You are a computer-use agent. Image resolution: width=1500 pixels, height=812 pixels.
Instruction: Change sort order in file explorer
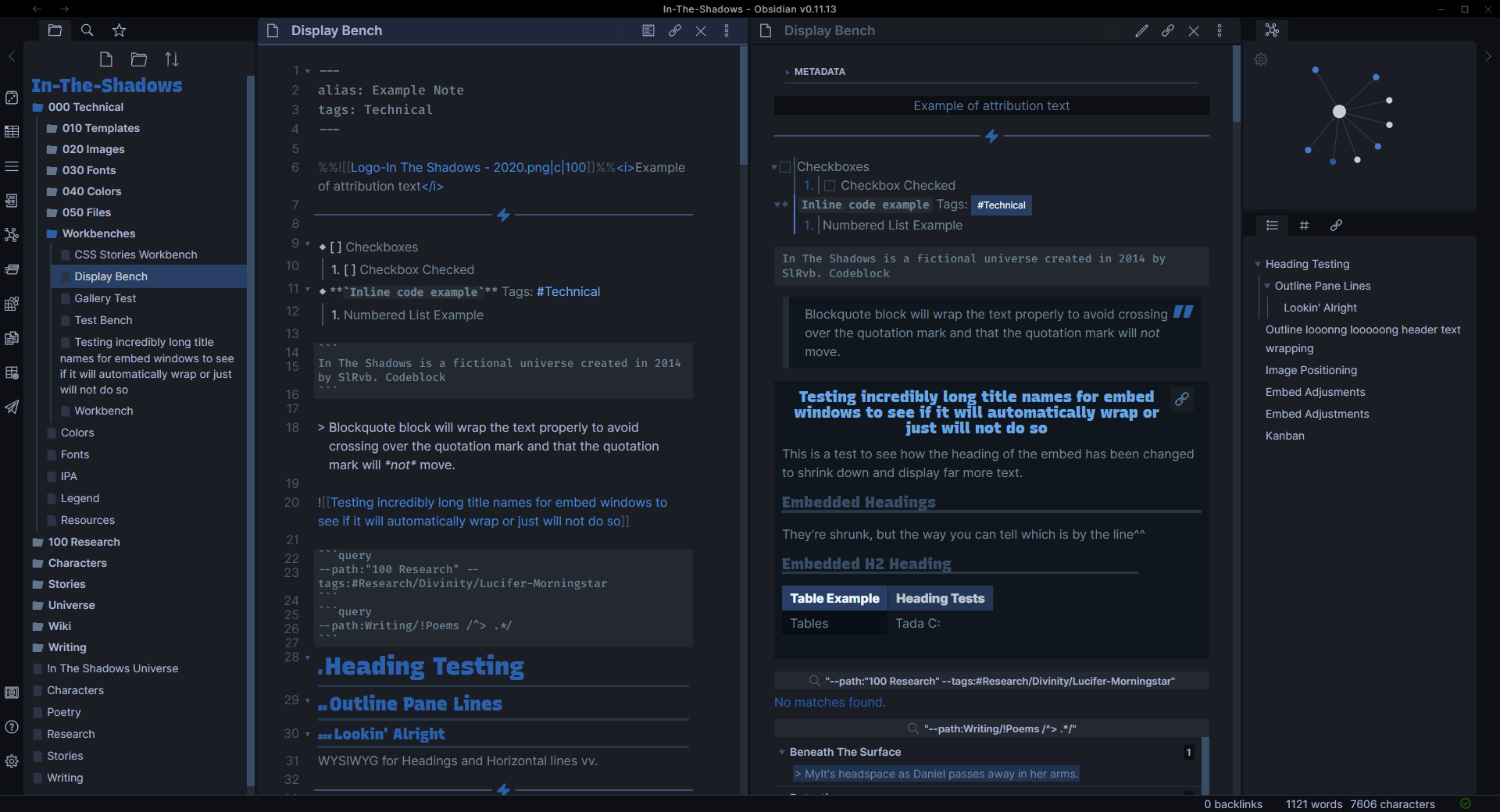pos(172,59)
